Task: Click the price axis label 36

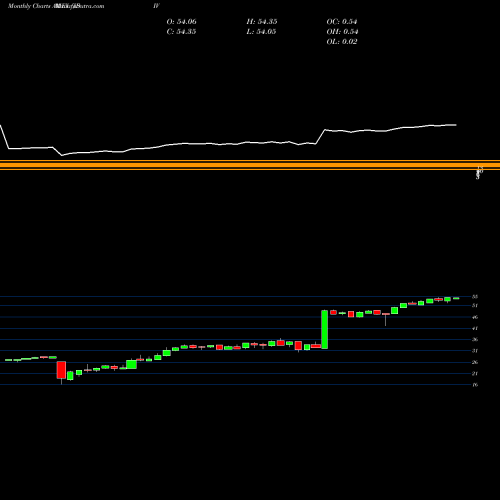Action: [x=475, y=340]
